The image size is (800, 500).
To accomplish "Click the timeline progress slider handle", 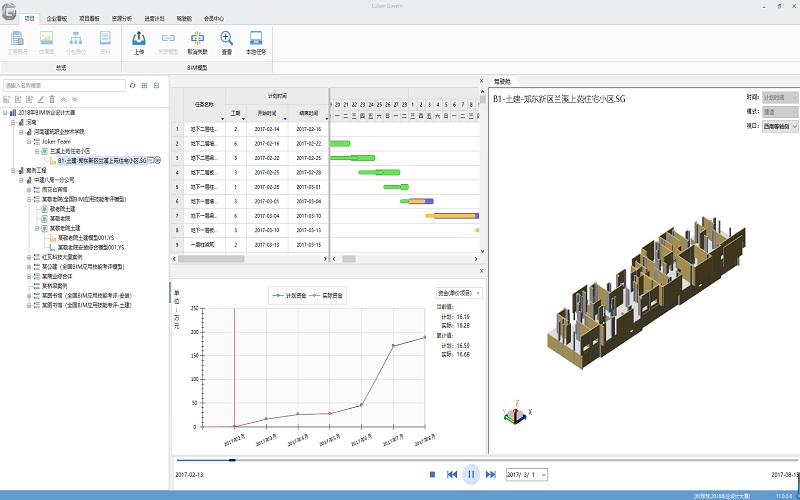I will pos(232,460).
